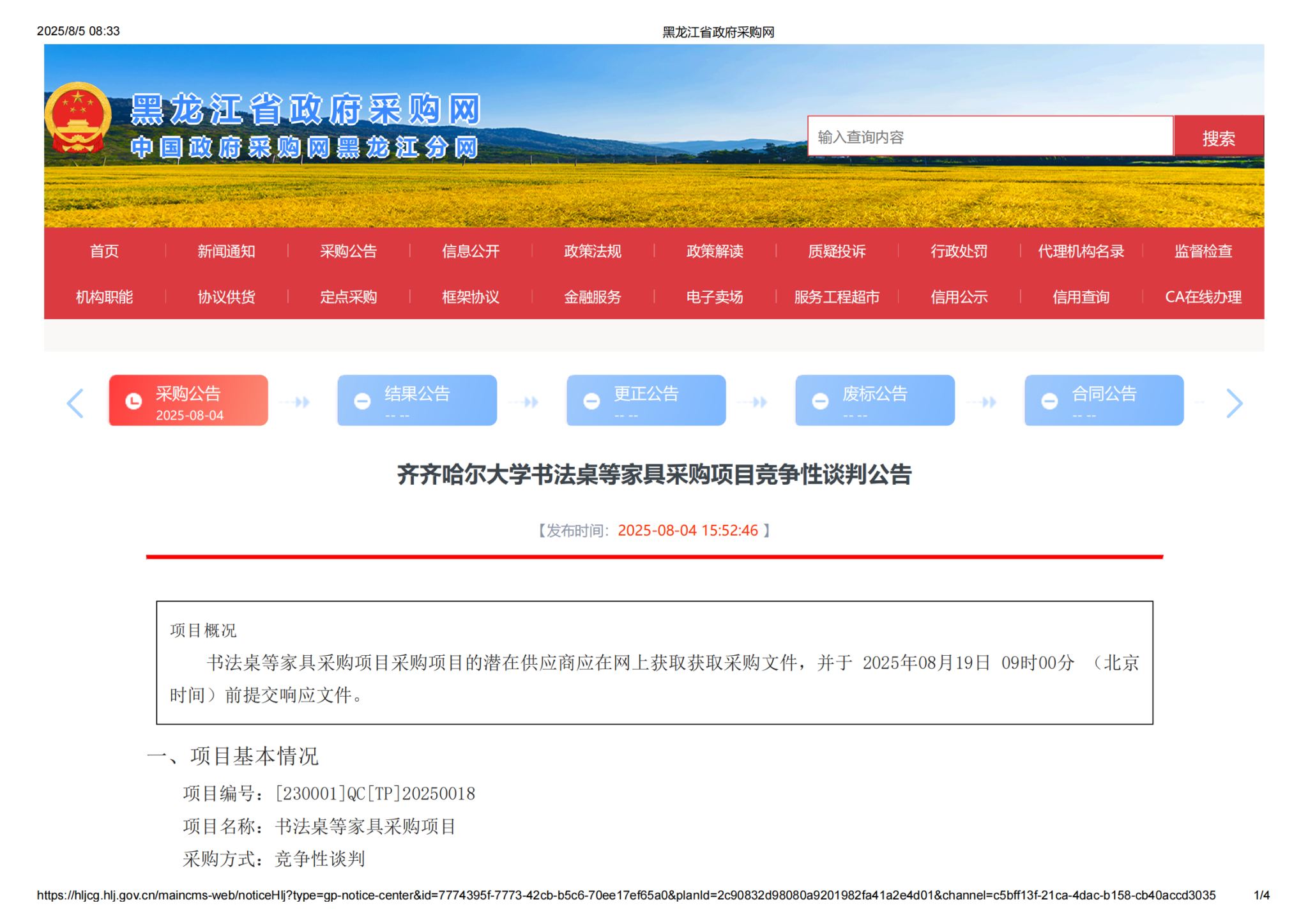The width and height of the screenshot is (1308, 924).
Task: Click the minus icon on 废标公告 step
Action: pyautogui.click(x=820, y=401)
